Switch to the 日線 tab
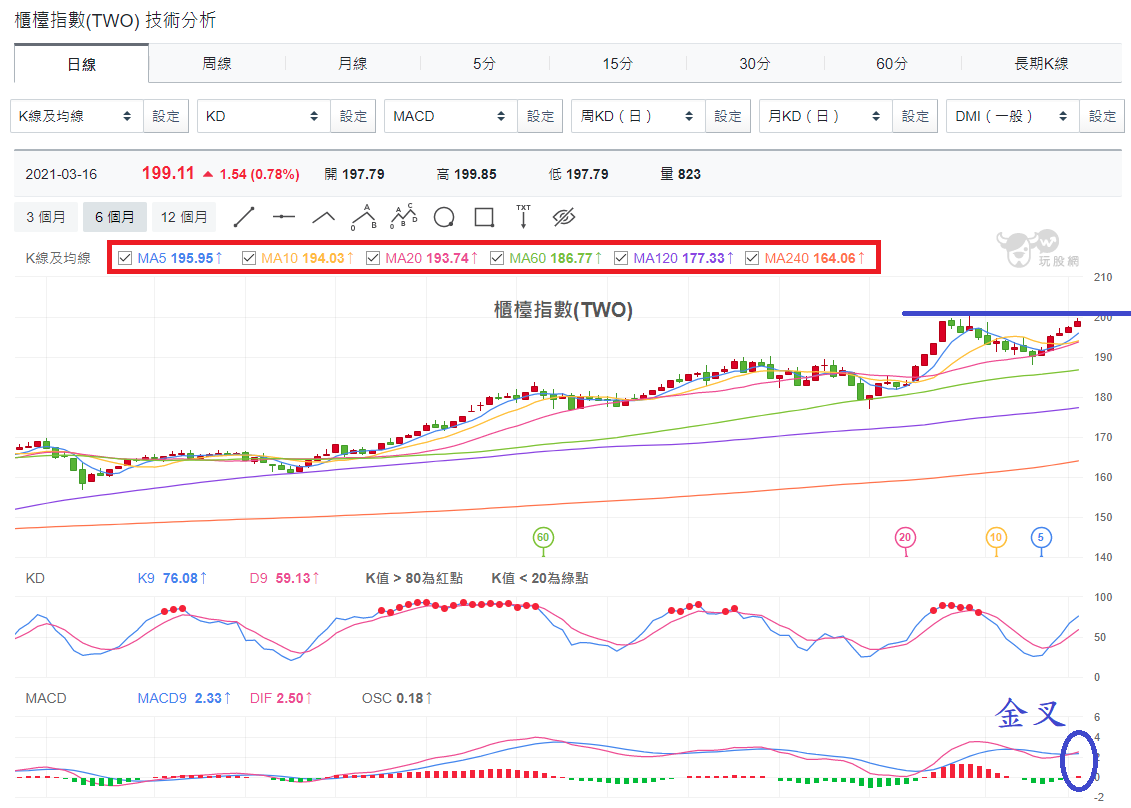The width and height of the screenshot is (1131, 808). (82, 64)
